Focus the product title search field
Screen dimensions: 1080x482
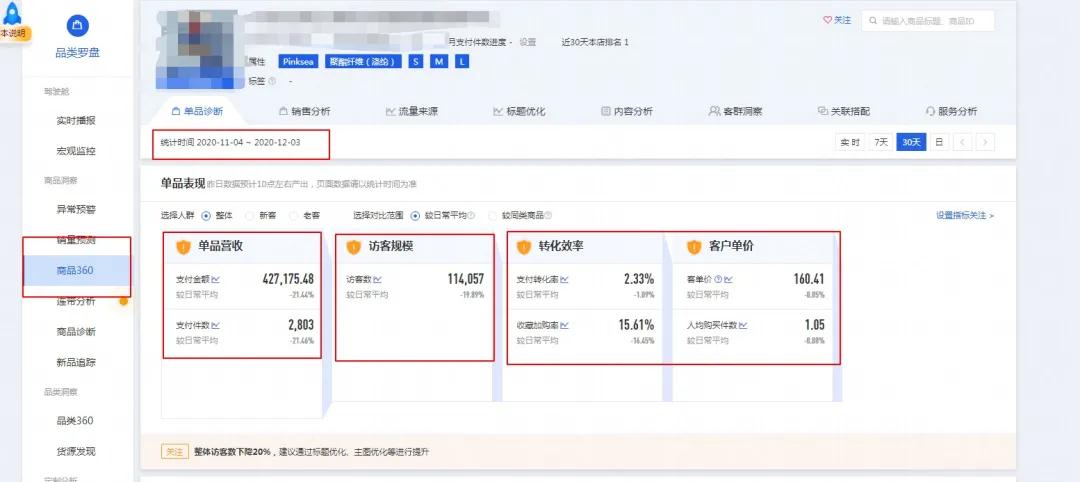928,21
